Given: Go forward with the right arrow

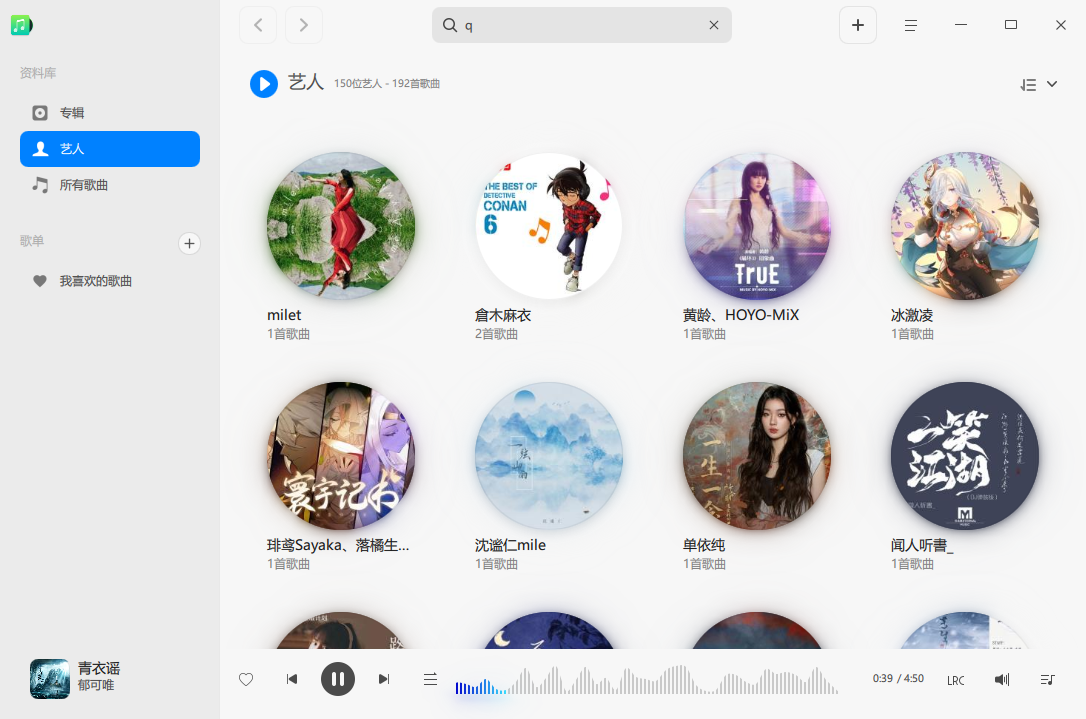Looking at the screenshot, I should [303, 25].
